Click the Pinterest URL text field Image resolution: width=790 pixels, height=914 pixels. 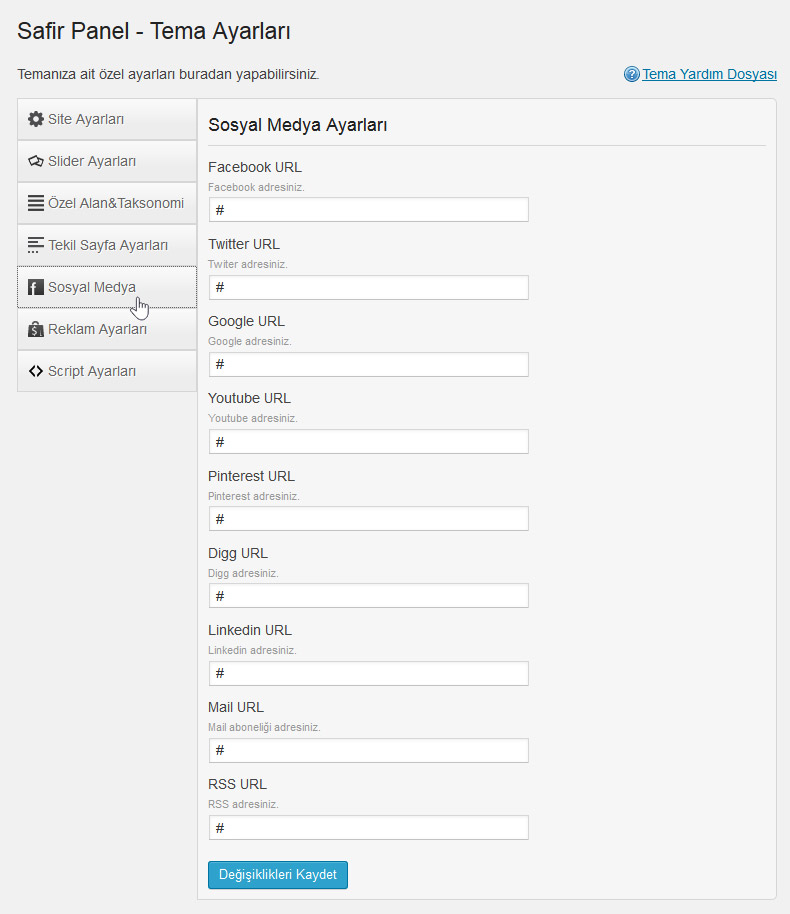point(368,519)
